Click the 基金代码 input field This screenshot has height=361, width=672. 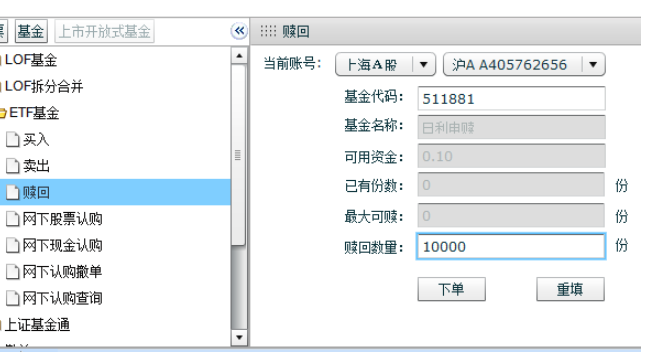[511, 99]
